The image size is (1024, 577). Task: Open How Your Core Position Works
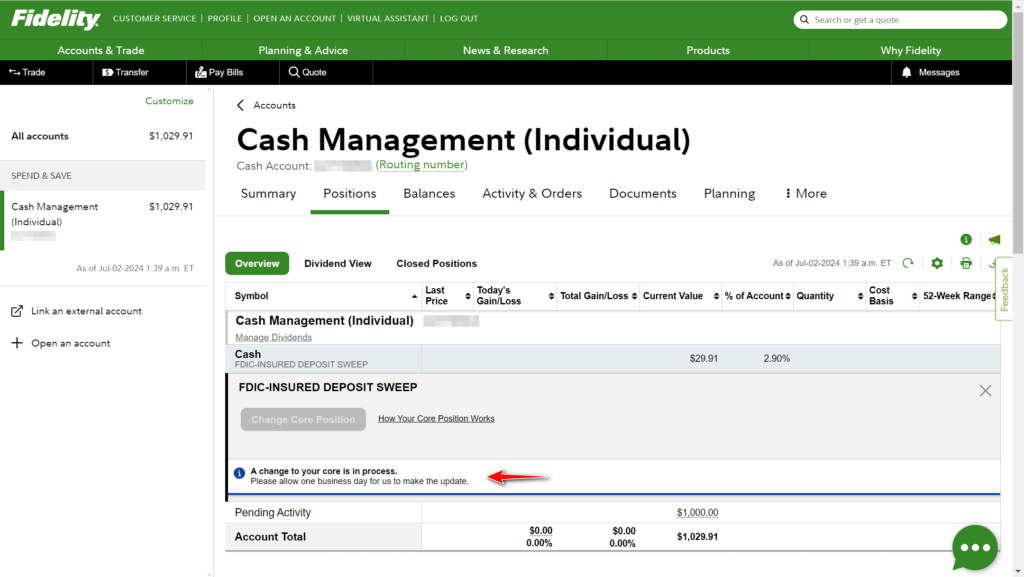point(436,418)
